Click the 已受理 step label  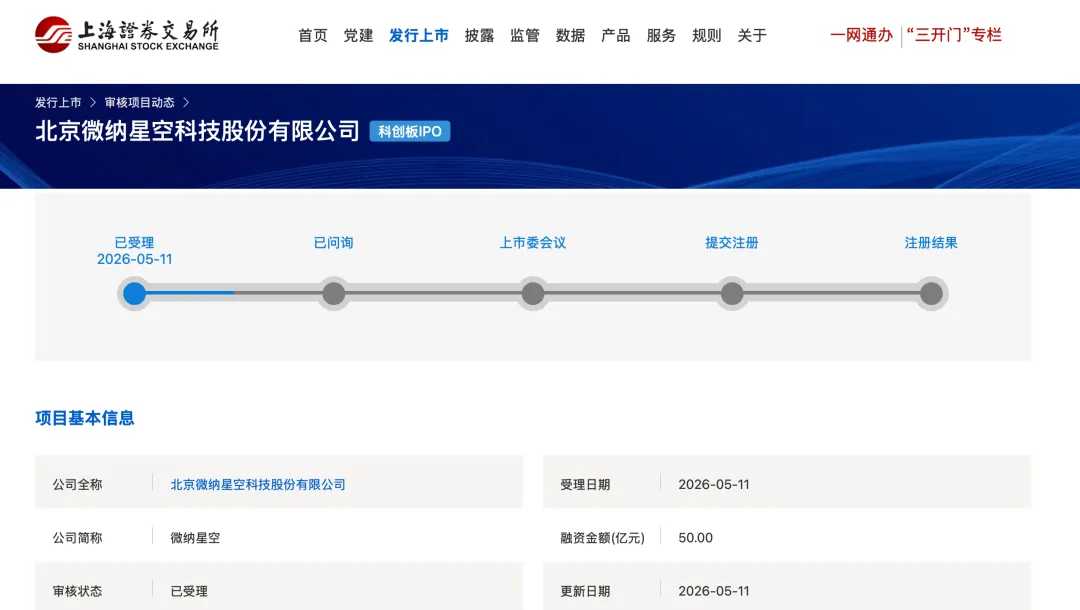134,242
